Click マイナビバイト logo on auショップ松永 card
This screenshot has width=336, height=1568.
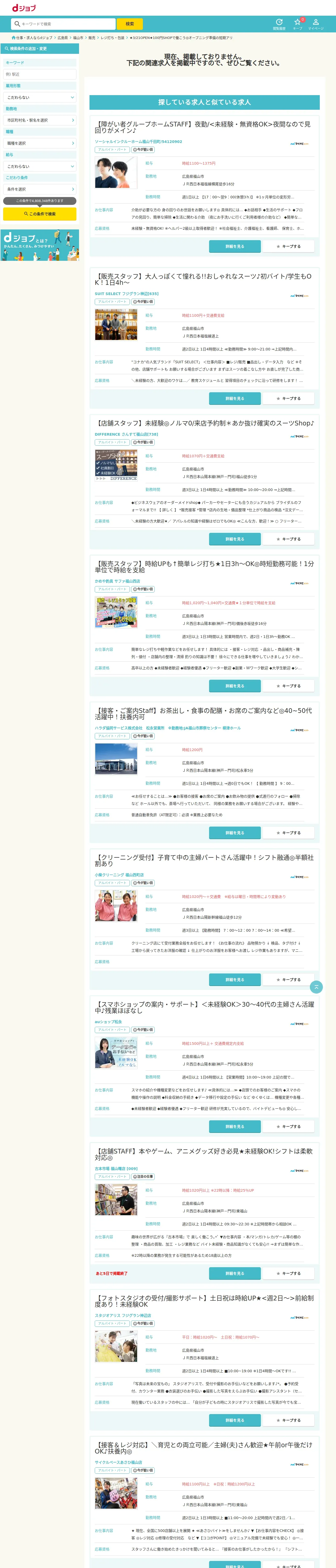(x=299, y=1024)
